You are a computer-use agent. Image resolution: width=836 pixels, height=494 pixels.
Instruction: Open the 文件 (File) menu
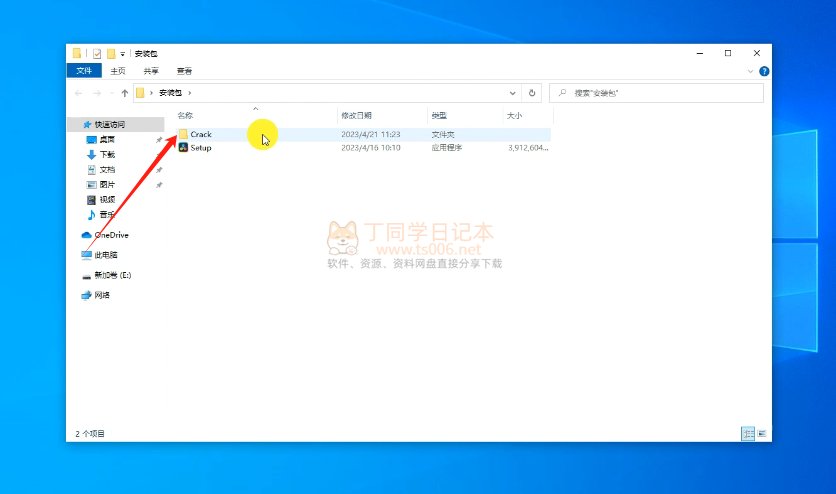coord(84,71)
